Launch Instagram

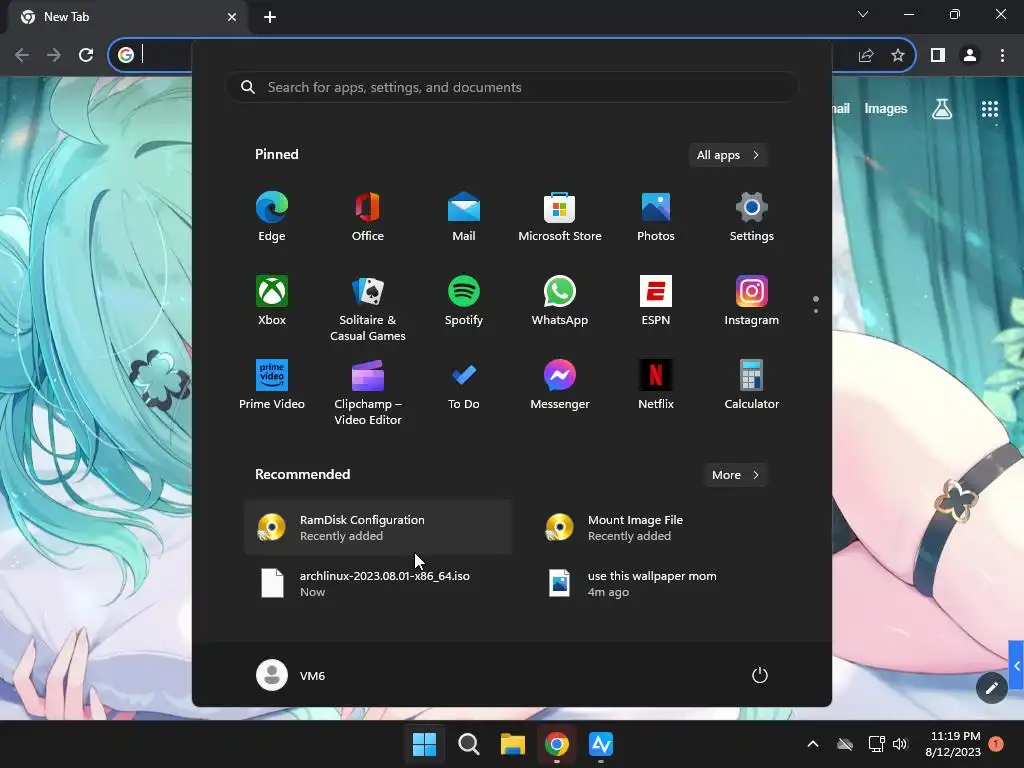point(752,301)
